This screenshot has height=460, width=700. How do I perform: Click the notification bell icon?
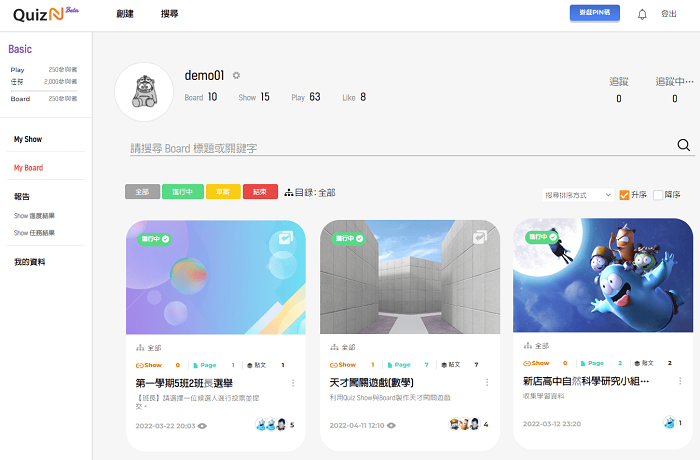[x=642, y=14]
